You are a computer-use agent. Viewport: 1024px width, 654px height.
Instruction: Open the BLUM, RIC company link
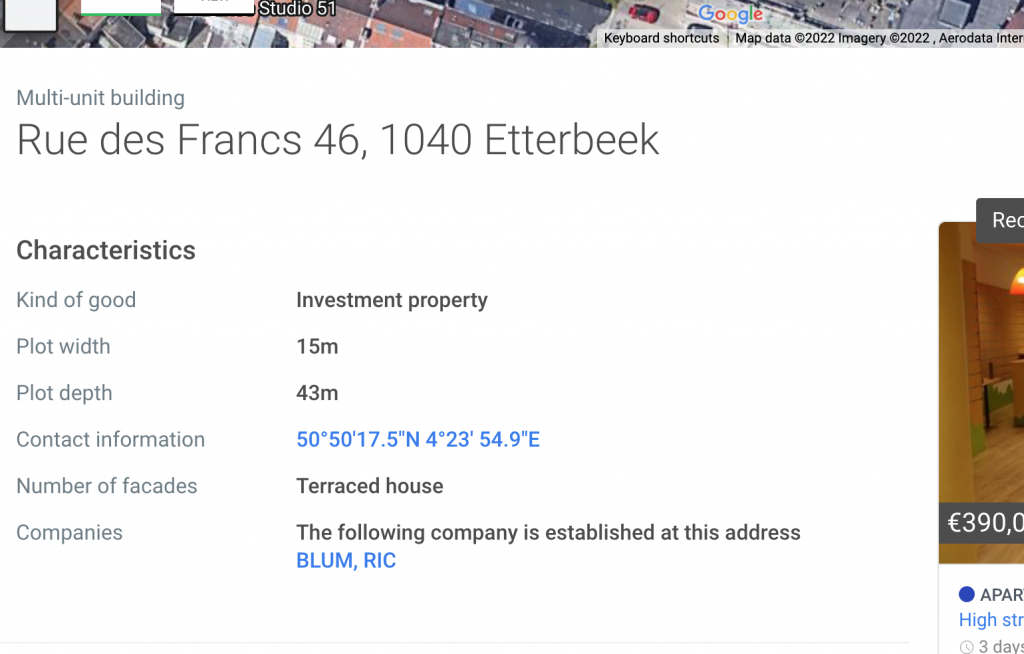pyautogui.click(x=346, y=561)
